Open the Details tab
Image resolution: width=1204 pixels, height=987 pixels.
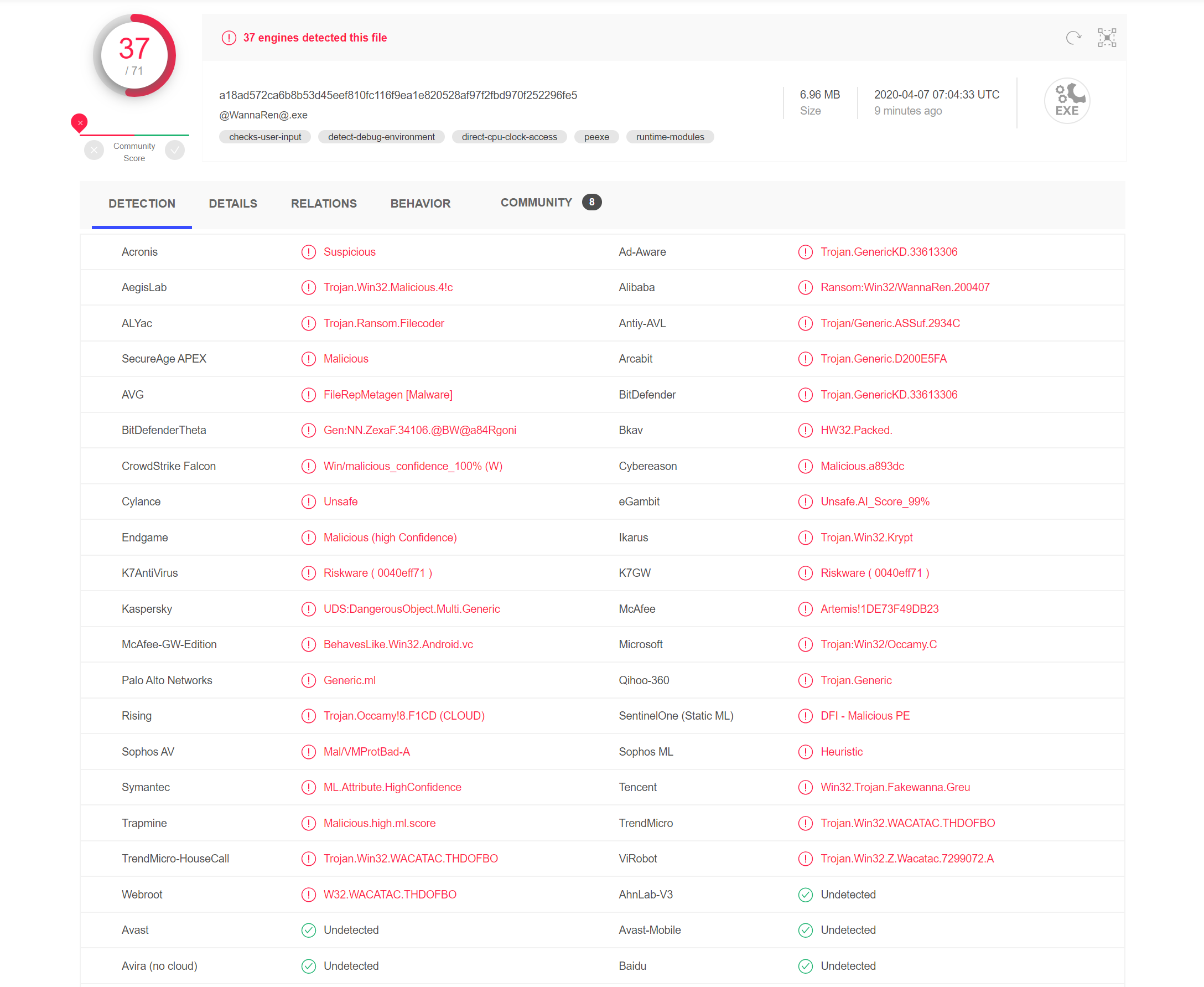coord(233,204)
